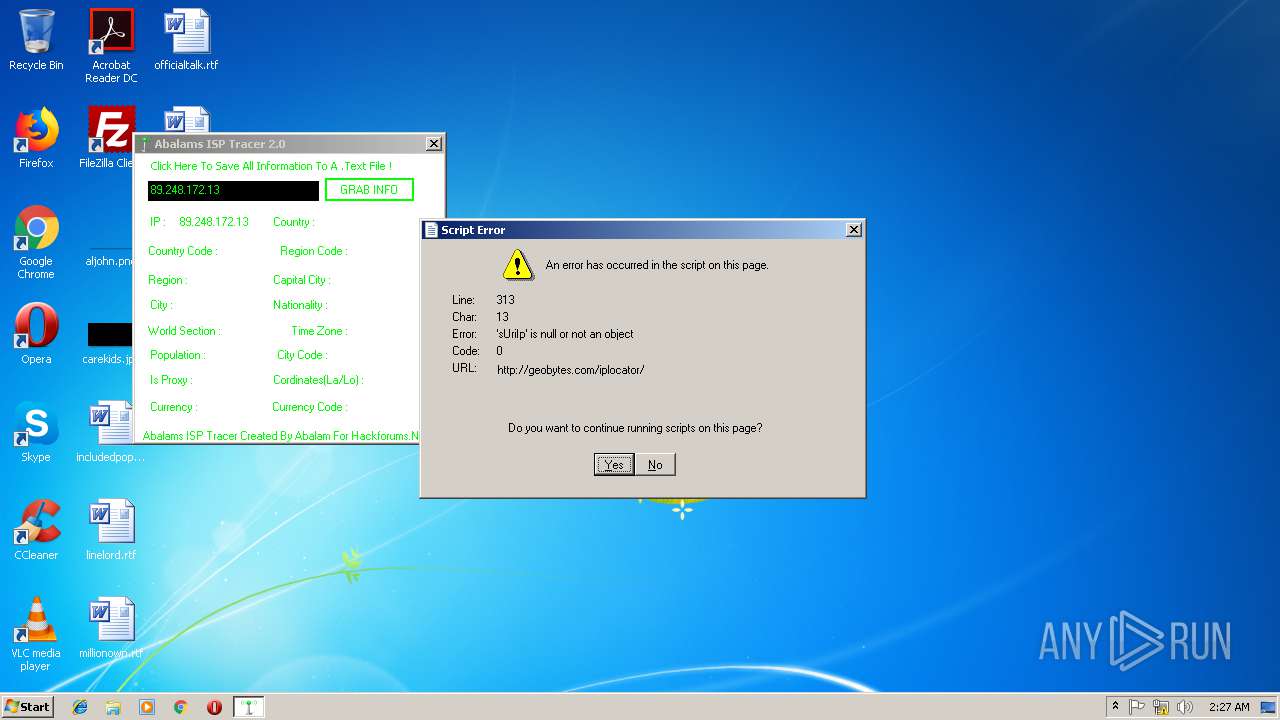Open linelord.rtf document icon
1280x720 pixels.
coord(111,530)
